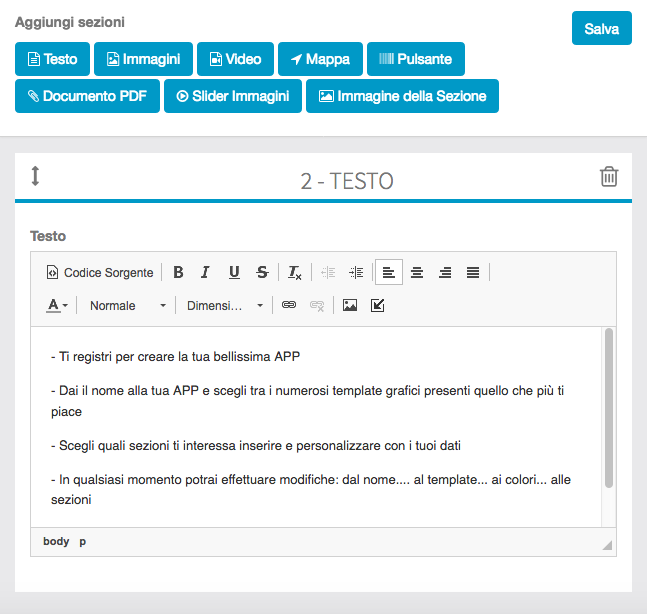Toggle underline text formatting

tap(234, 272)
